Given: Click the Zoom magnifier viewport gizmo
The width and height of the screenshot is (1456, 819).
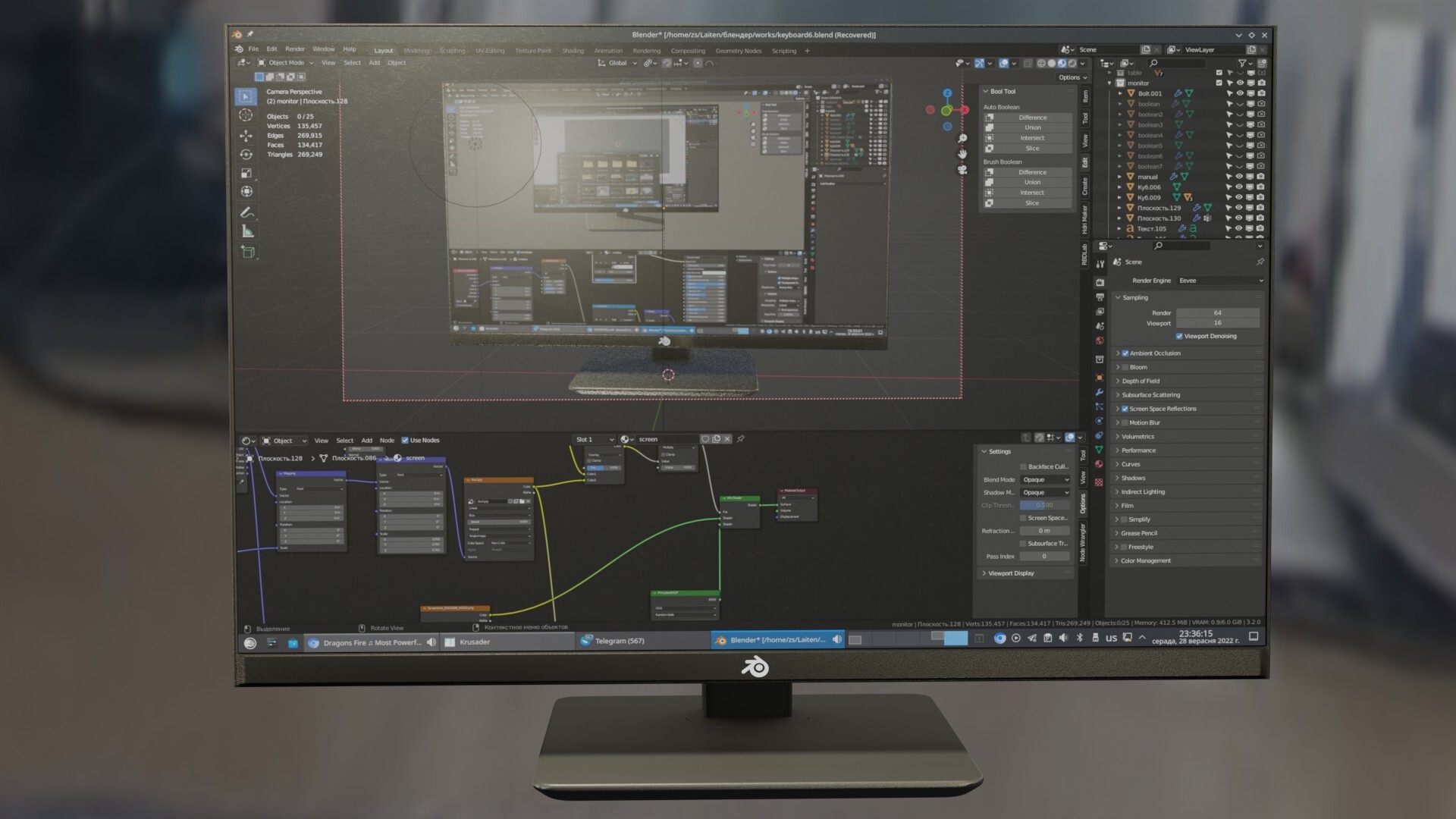Looking at the screenshot, I should tap(962, 139).
